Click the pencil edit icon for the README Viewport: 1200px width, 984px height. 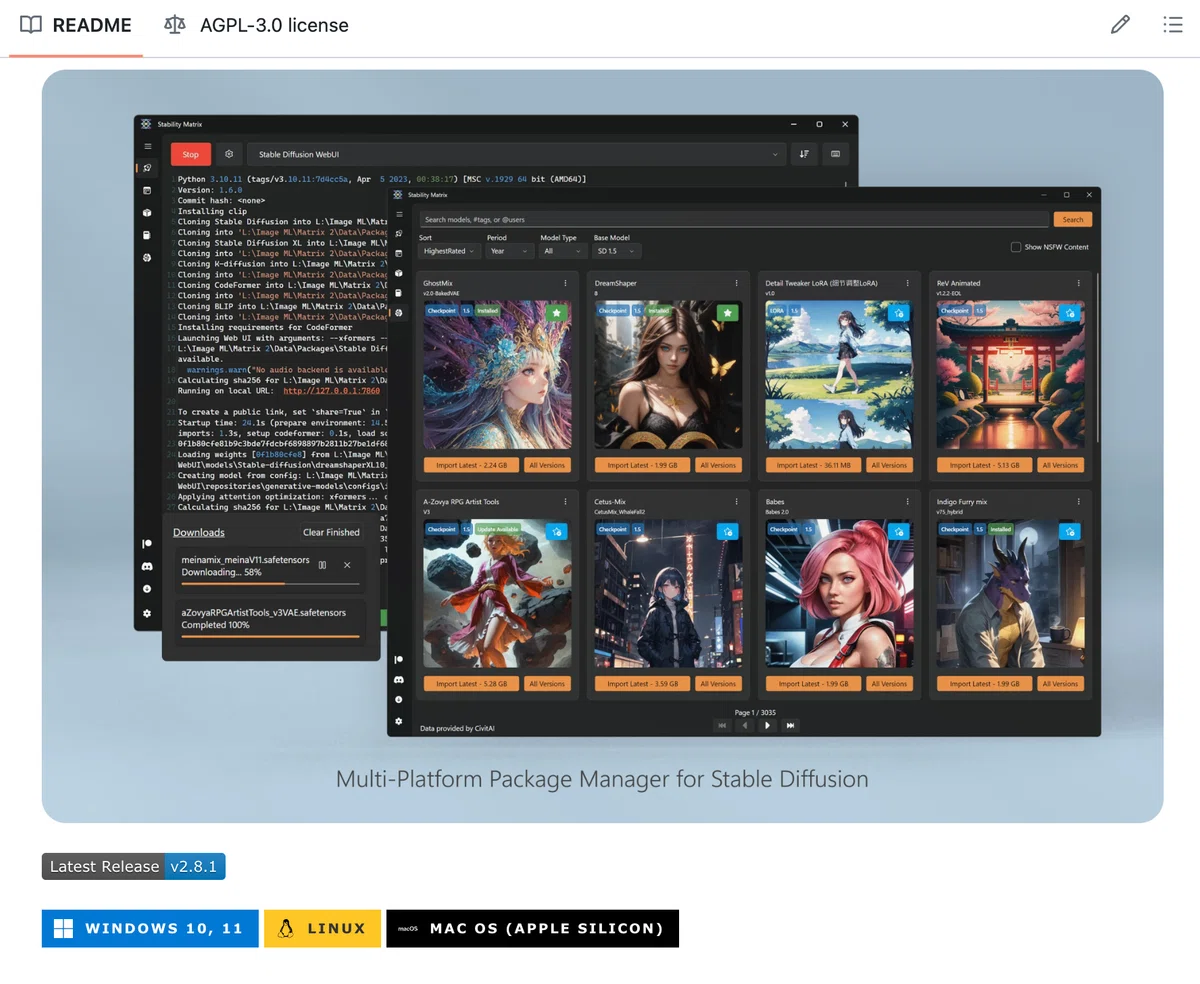[x=1120, y=25]
